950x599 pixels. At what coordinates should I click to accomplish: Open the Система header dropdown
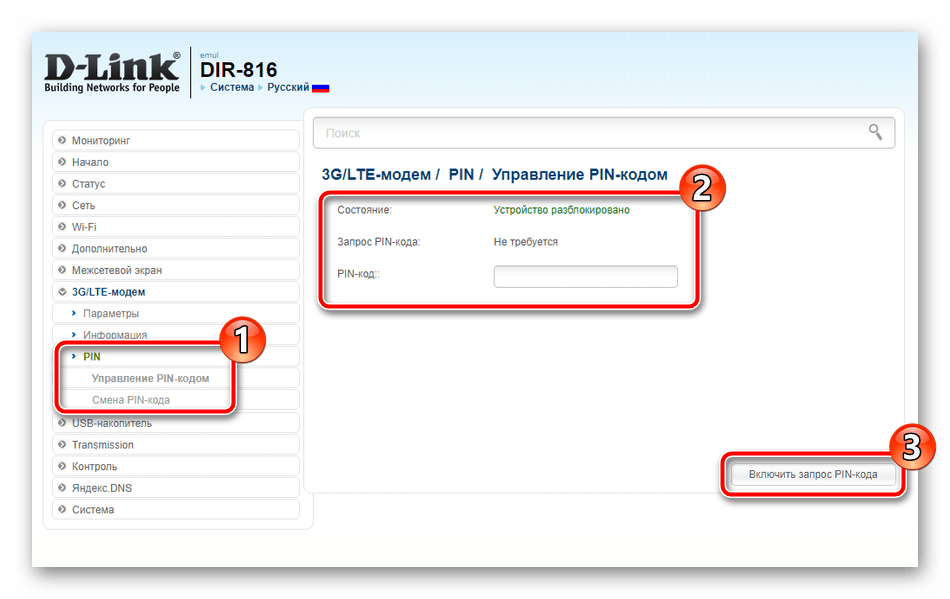231,87
